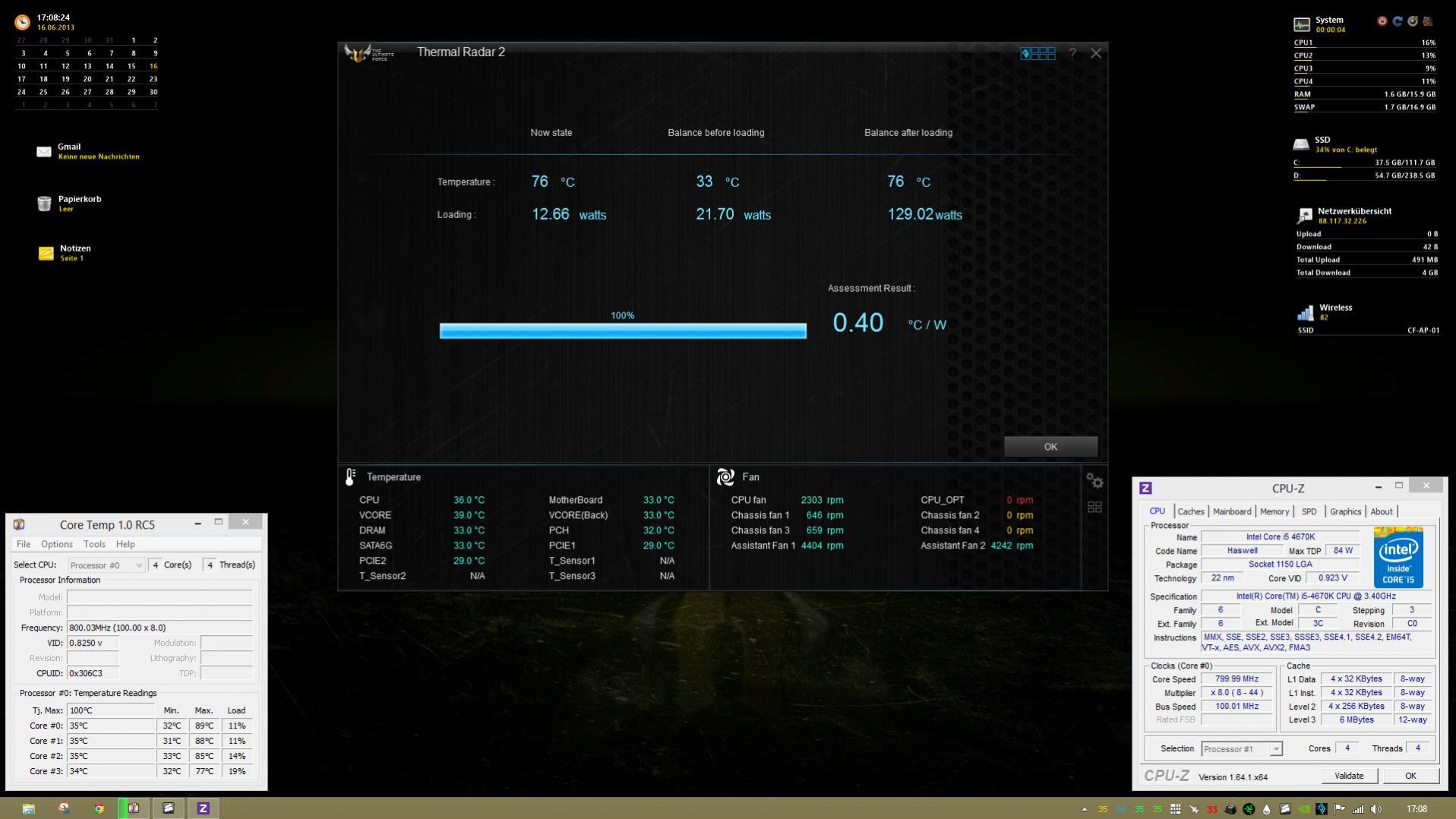Image resolution: width=1456 pixels, height=819 pixels.
Task: Click the RAM usage row in System widget
Action: tap(1365, 94)
